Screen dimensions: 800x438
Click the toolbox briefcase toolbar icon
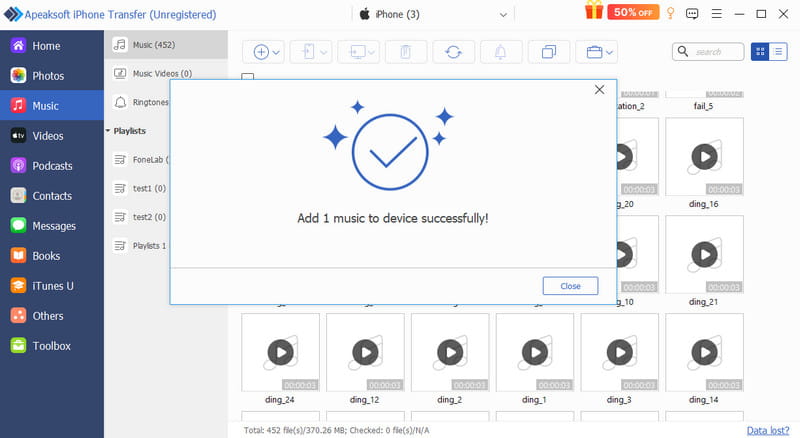coord(594,52)
